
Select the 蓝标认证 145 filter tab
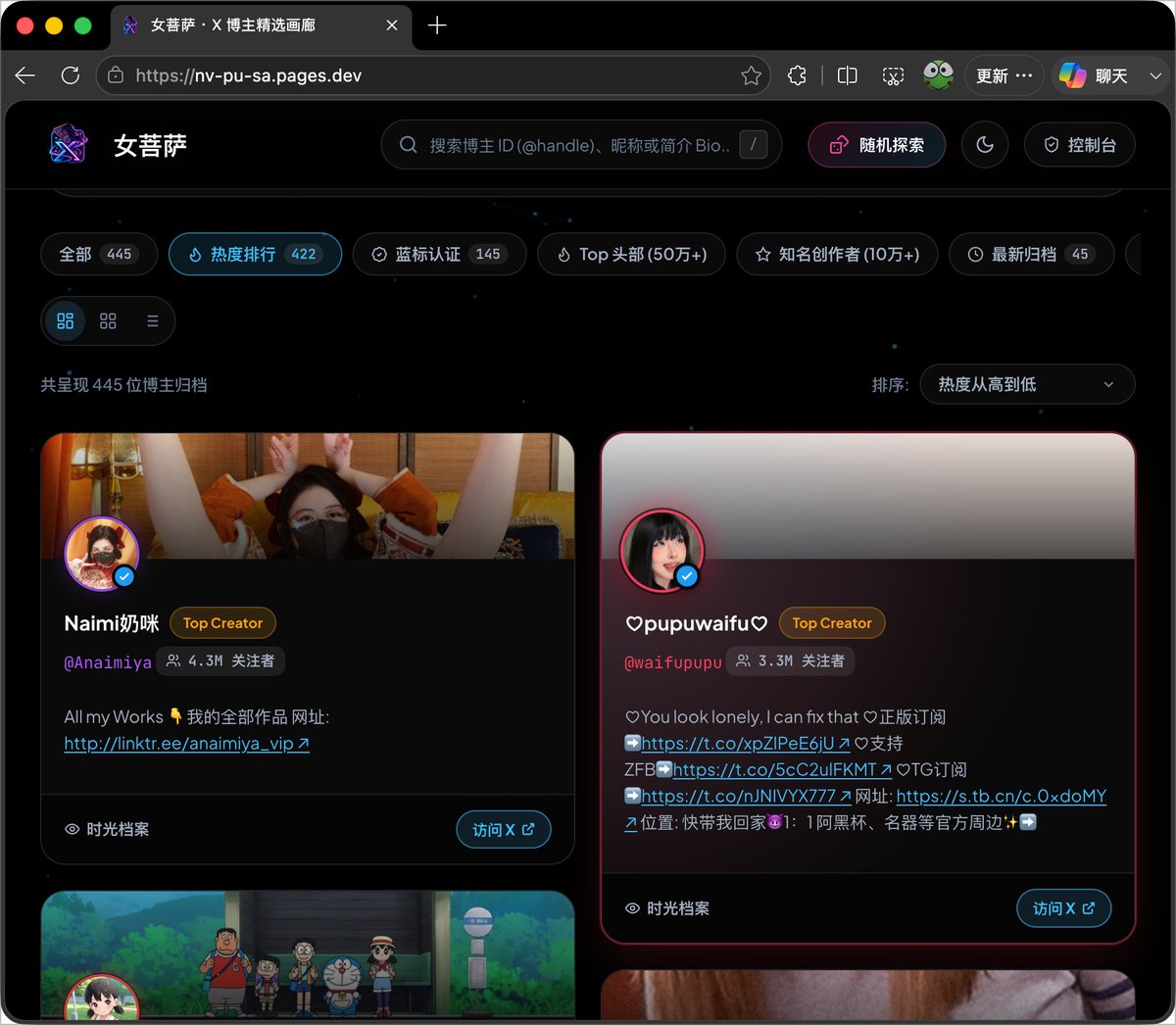pyautogui.click(x=439, y=254)
